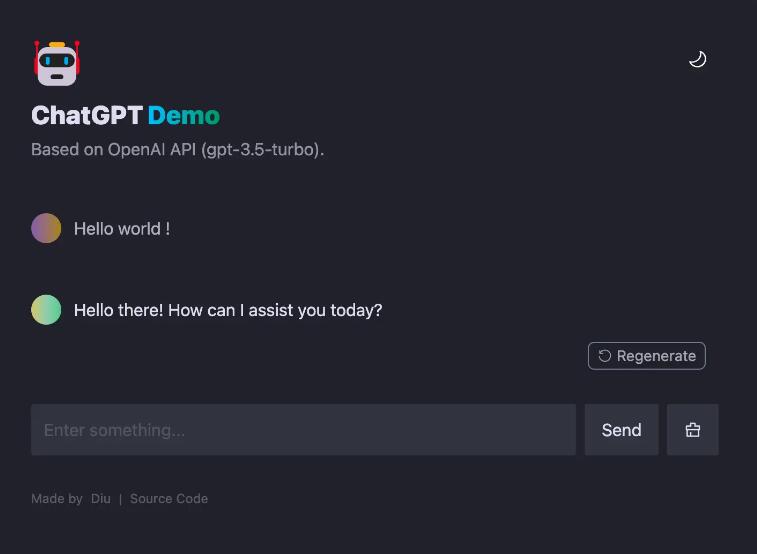Image resolution: width=757 pixels, height=554 pixels.
Task: Open the Source Code link
Action: 169,499
